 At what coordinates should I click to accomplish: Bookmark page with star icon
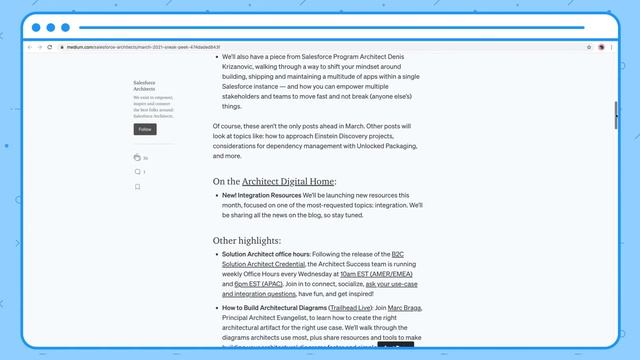pos(589,47)
